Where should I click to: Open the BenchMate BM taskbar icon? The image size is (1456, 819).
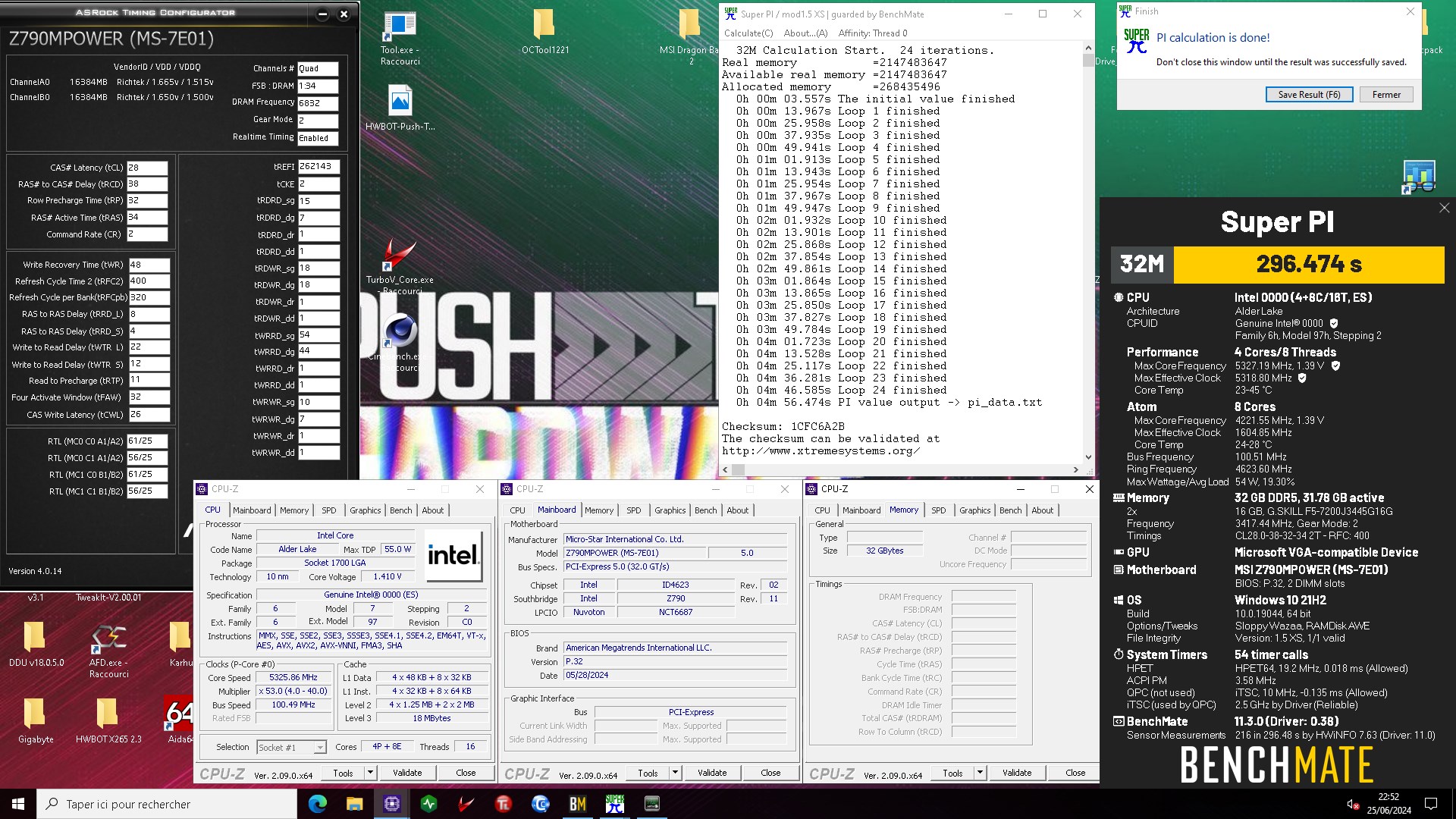(x=578, y=804)
